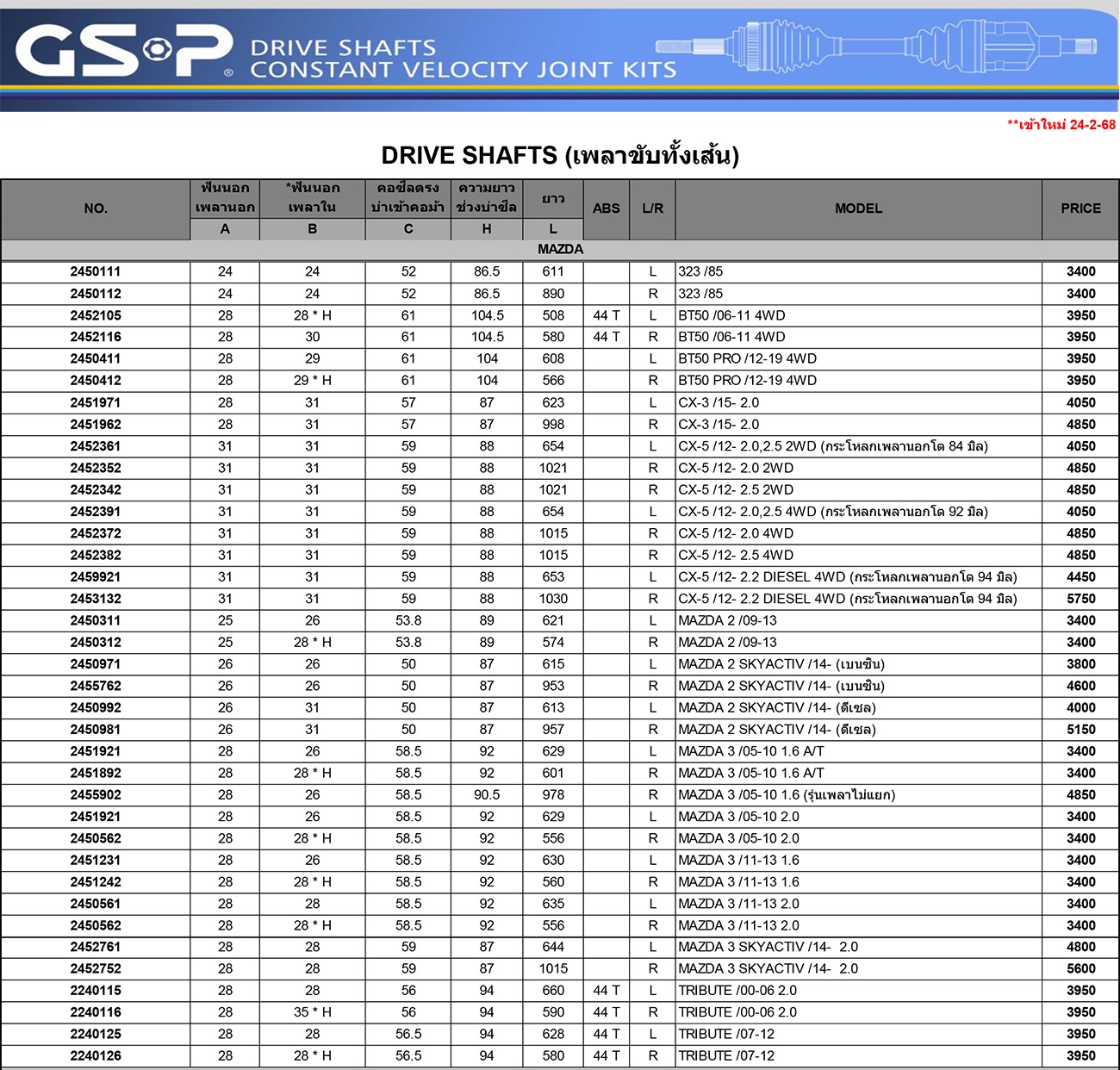Select part number 2450411
The image size is (1120, 1070).
[x=96, y=358]
